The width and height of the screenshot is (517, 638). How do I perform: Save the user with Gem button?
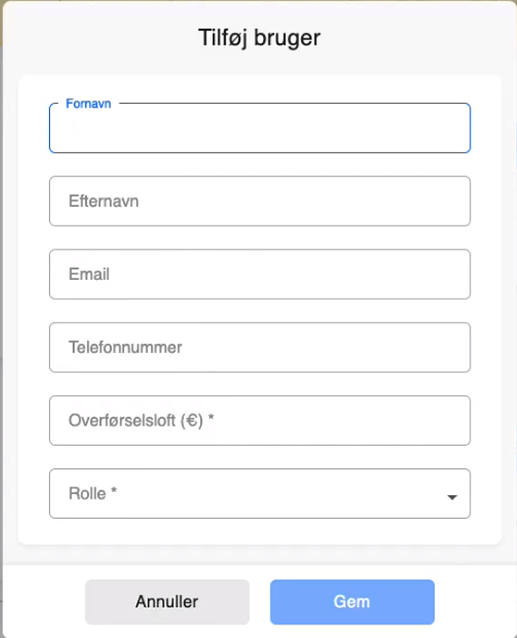click(x=352, y=602)
